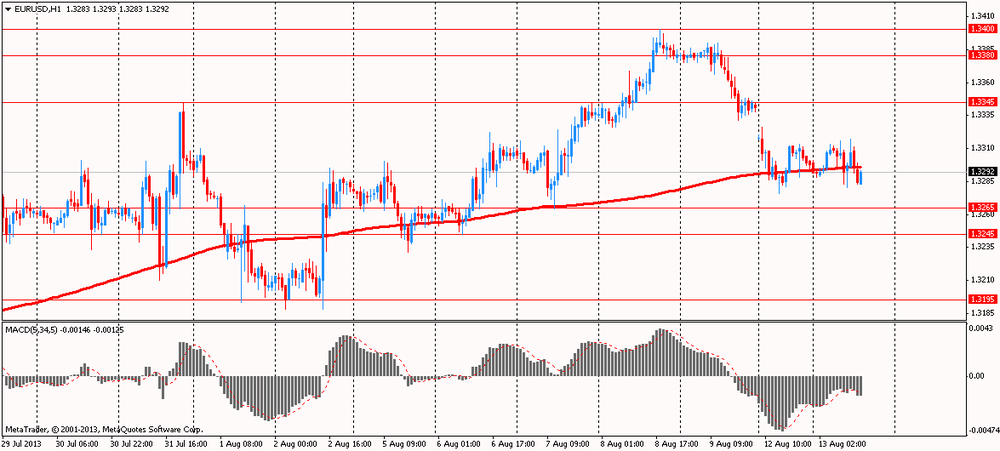
Task: Click the 6 Aug 17:00 time label
Action: (x=511, y=443)
